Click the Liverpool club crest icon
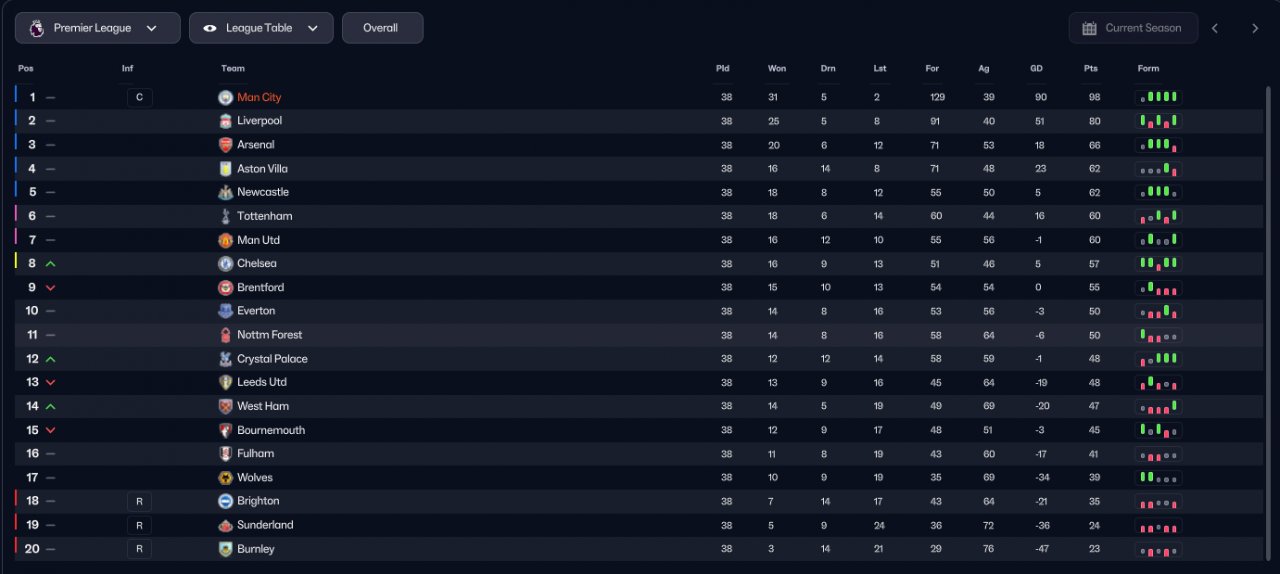The height and width of the screenshot is (574, 1280). (x=225, y=121)
